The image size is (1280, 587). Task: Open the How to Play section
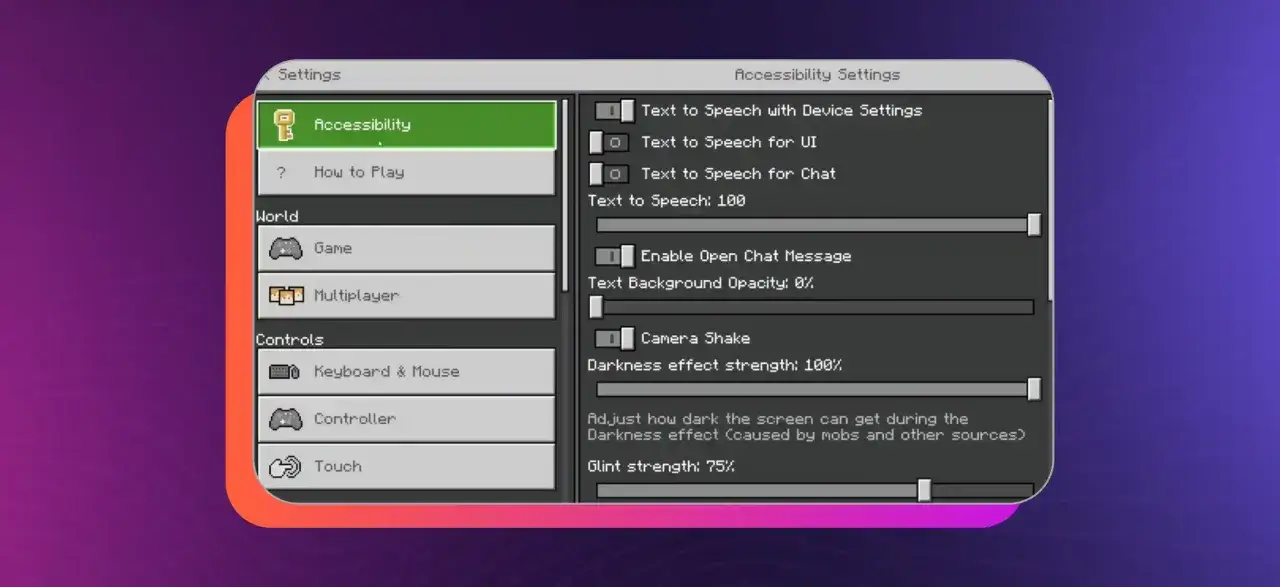pos(406,172)
